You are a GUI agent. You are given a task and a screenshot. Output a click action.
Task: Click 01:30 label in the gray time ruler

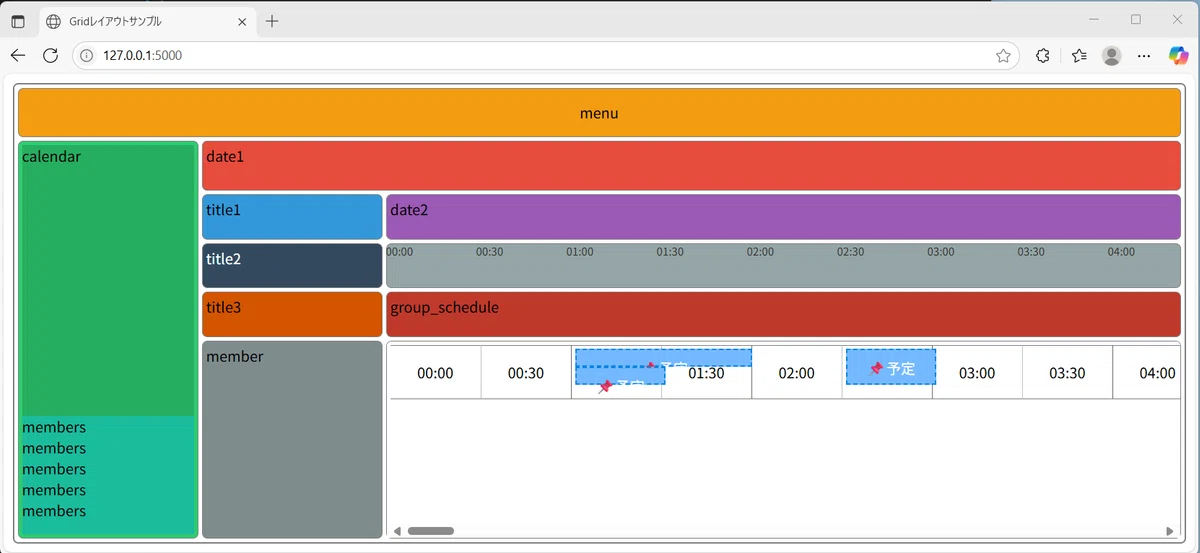(x=670, y=252)
